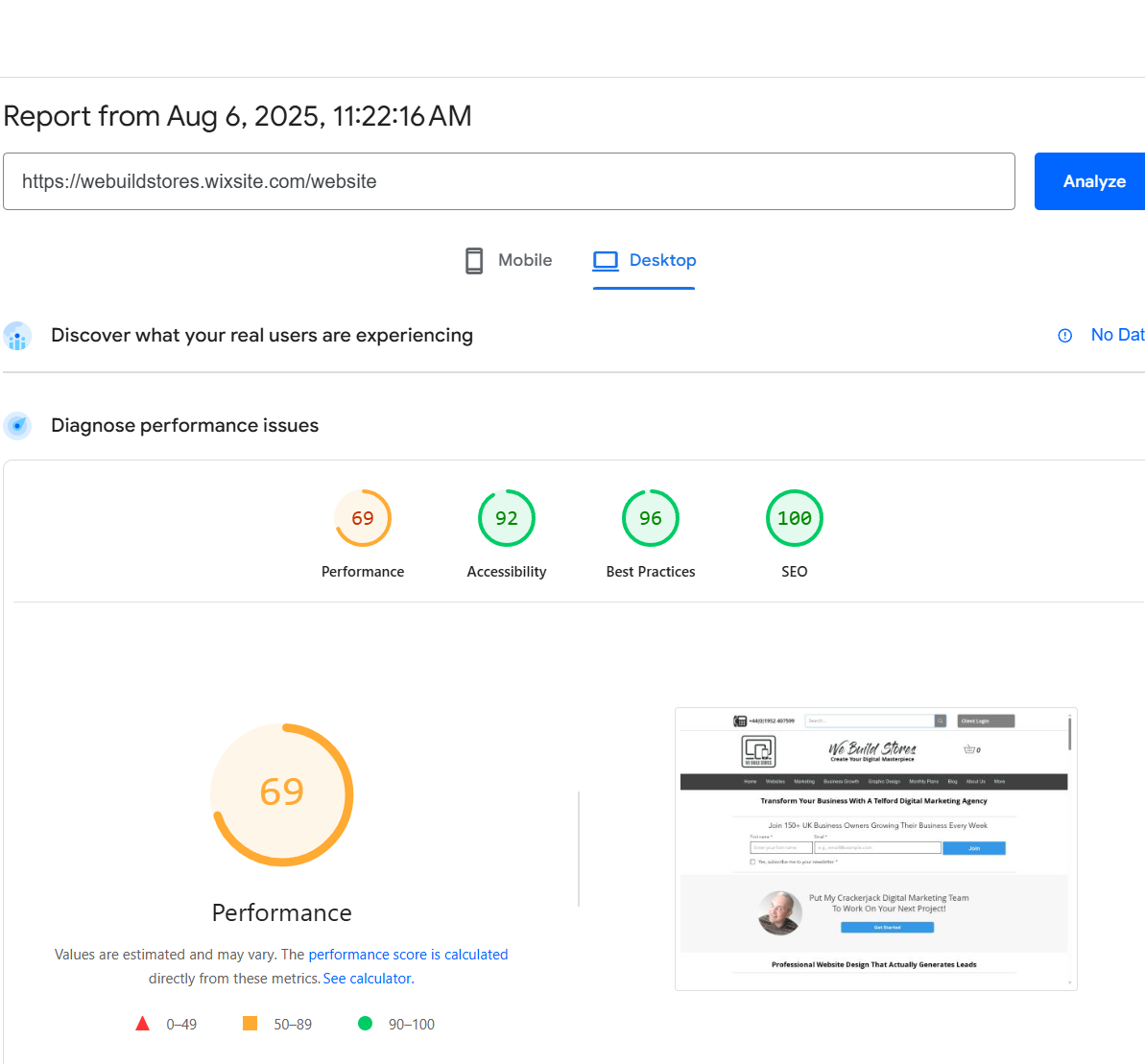Click the green circle 90–100 legend icon
This screenshot has height=1064, width=1145.
365,1024
